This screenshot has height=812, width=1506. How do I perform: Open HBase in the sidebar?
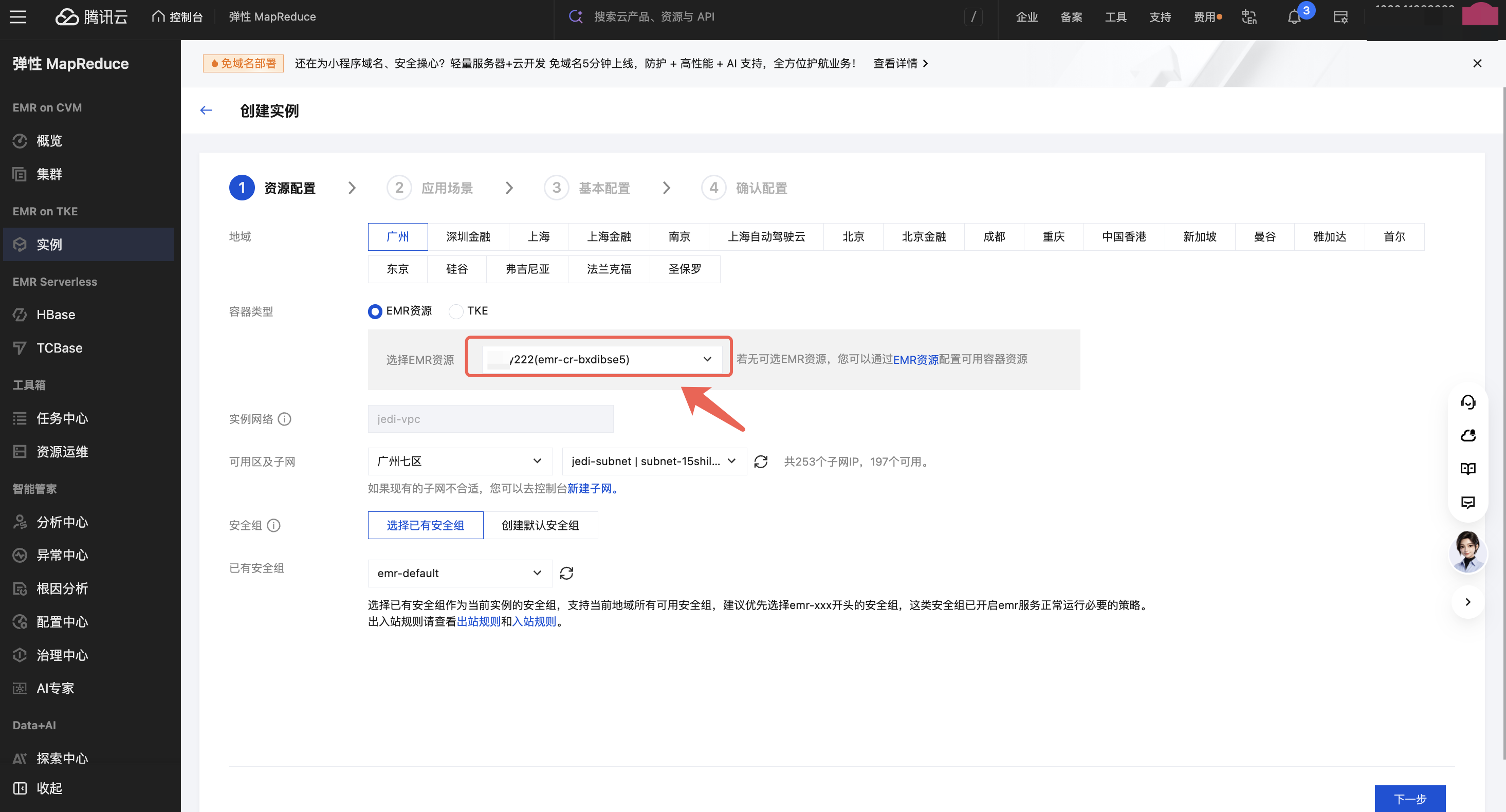88,315
